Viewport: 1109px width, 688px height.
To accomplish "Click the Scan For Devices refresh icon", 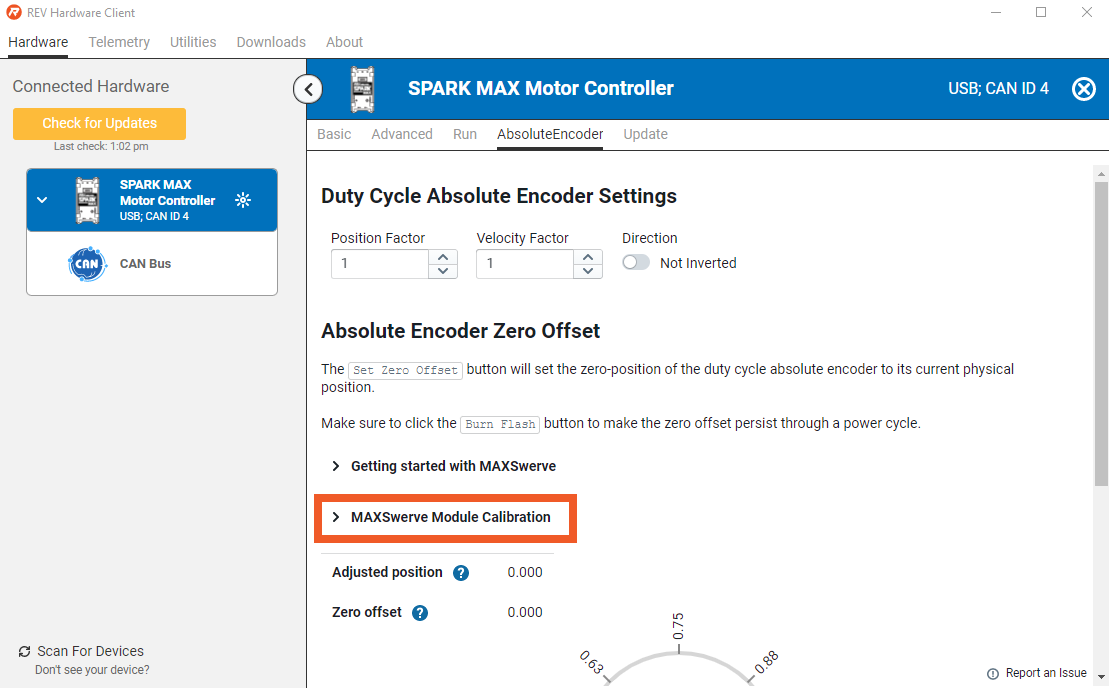I will (25, 651).
